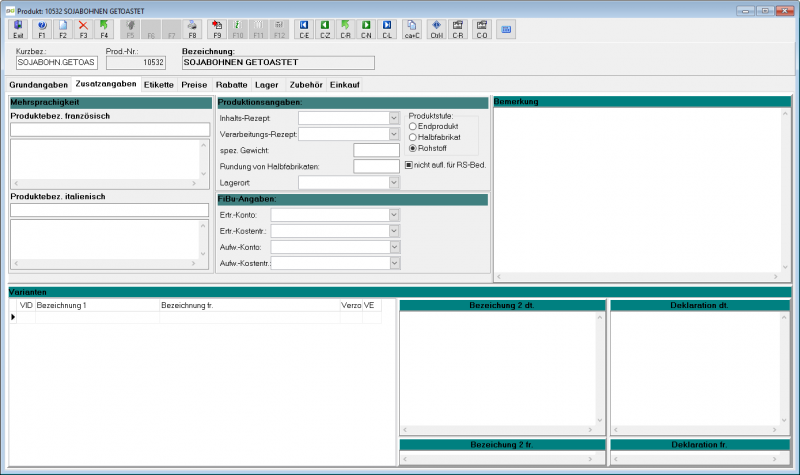Go to previous record with C-Z icon
This screenshot has width=800, height=475.
[x=325, y=29]
